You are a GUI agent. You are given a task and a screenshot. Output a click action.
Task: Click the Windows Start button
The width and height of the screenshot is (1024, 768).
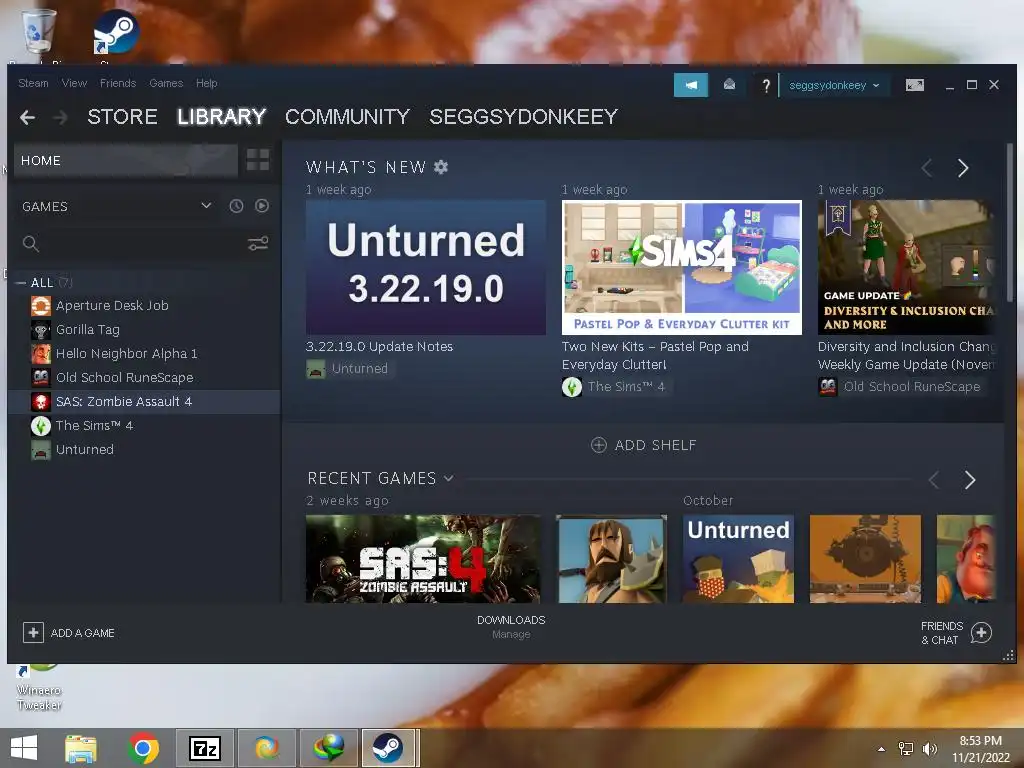[x=24, y=748]
